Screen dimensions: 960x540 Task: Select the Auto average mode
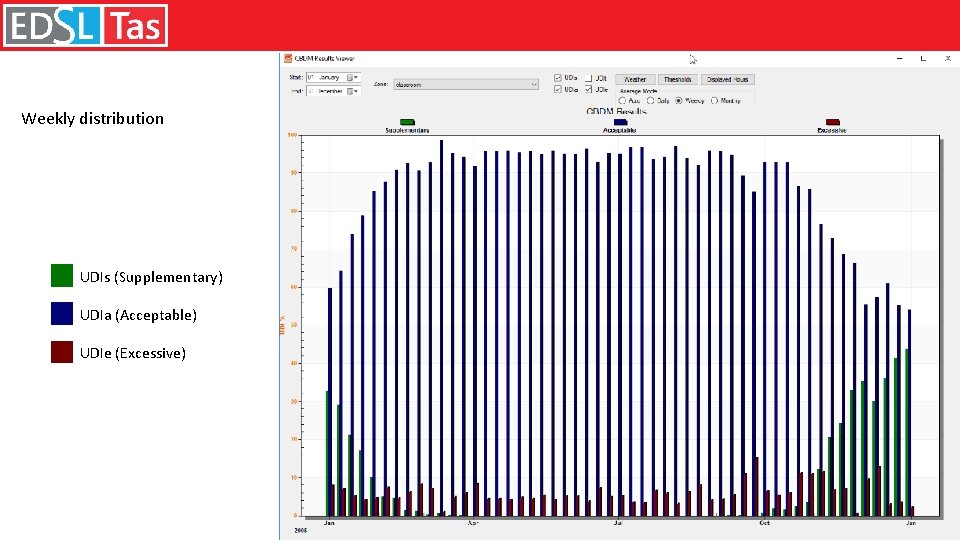pyautogui.click(x=622, y=100)
